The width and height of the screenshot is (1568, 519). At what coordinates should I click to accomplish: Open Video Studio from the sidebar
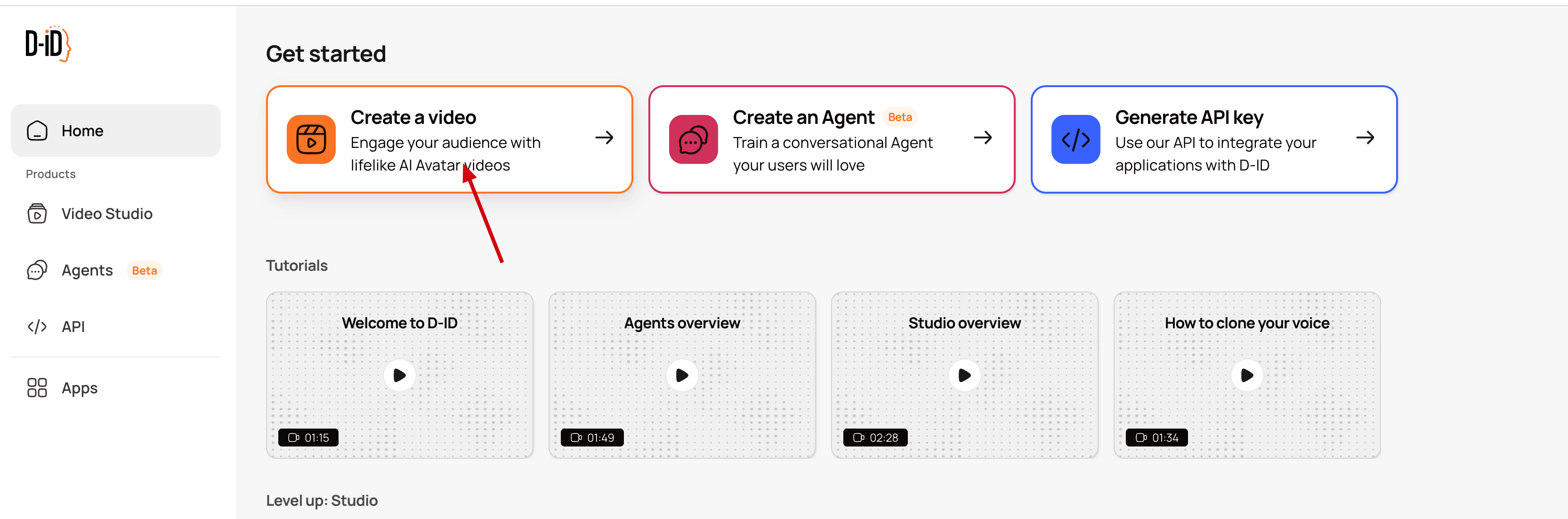[106, 214]
